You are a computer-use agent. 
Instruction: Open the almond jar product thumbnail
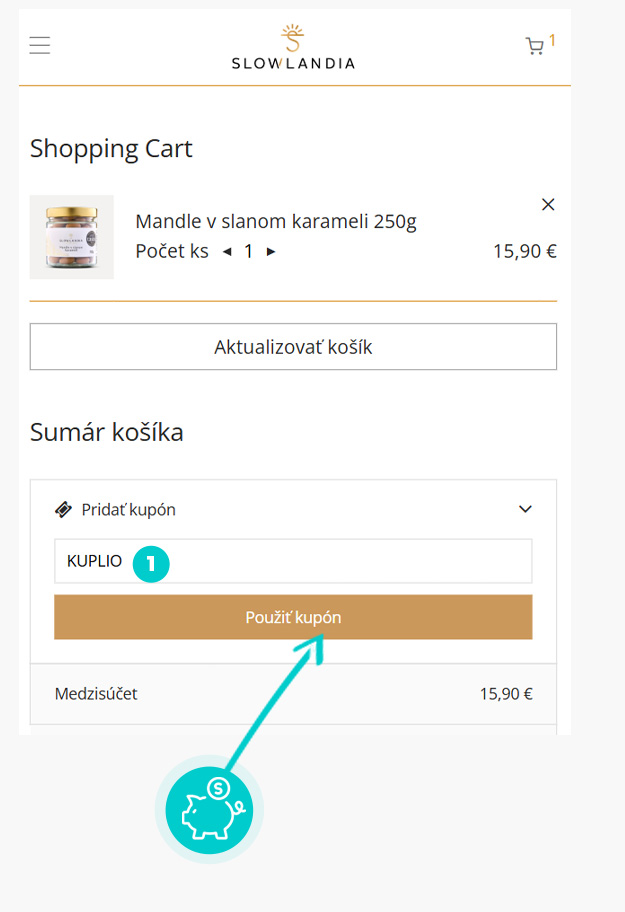pos(72,237)
